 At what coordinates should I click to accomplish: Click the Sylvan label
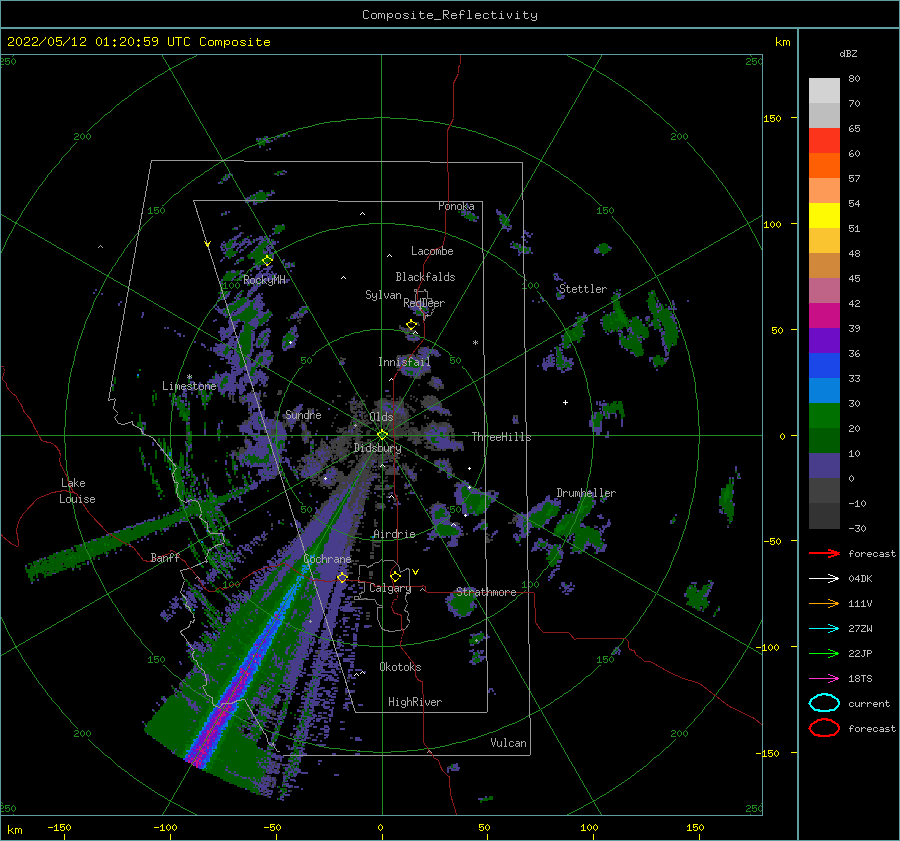pos(383,295)
